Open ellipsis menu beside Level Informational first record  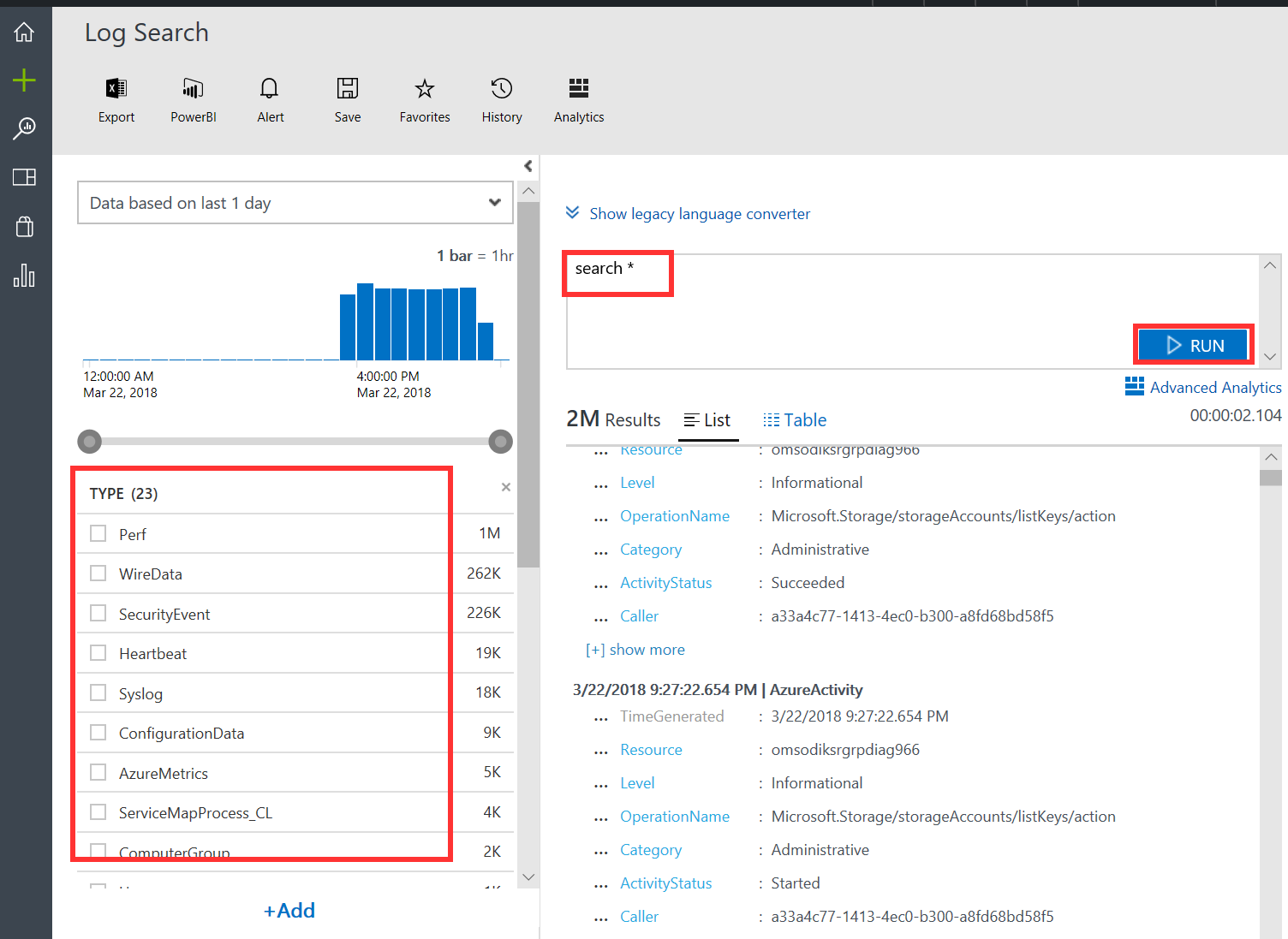[601, 484]
